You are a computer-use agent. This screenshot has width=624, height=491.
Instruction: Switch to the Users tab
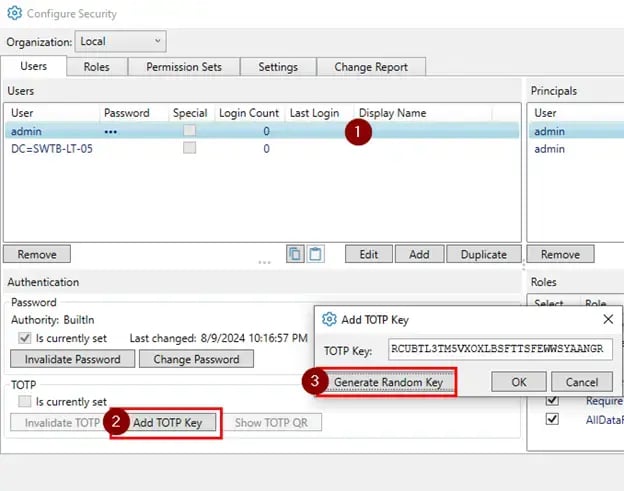(33, 66)
